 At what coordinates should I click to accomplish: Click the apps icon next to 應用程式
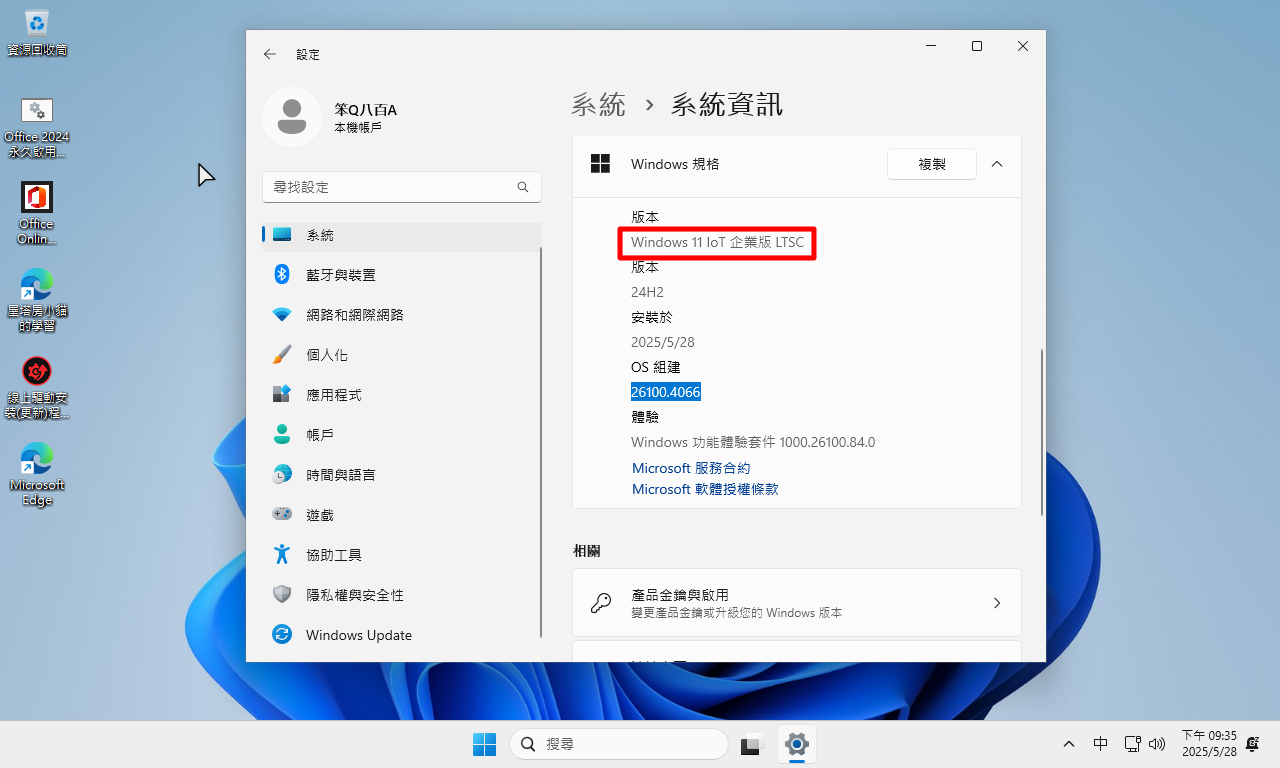pos(282,395)
